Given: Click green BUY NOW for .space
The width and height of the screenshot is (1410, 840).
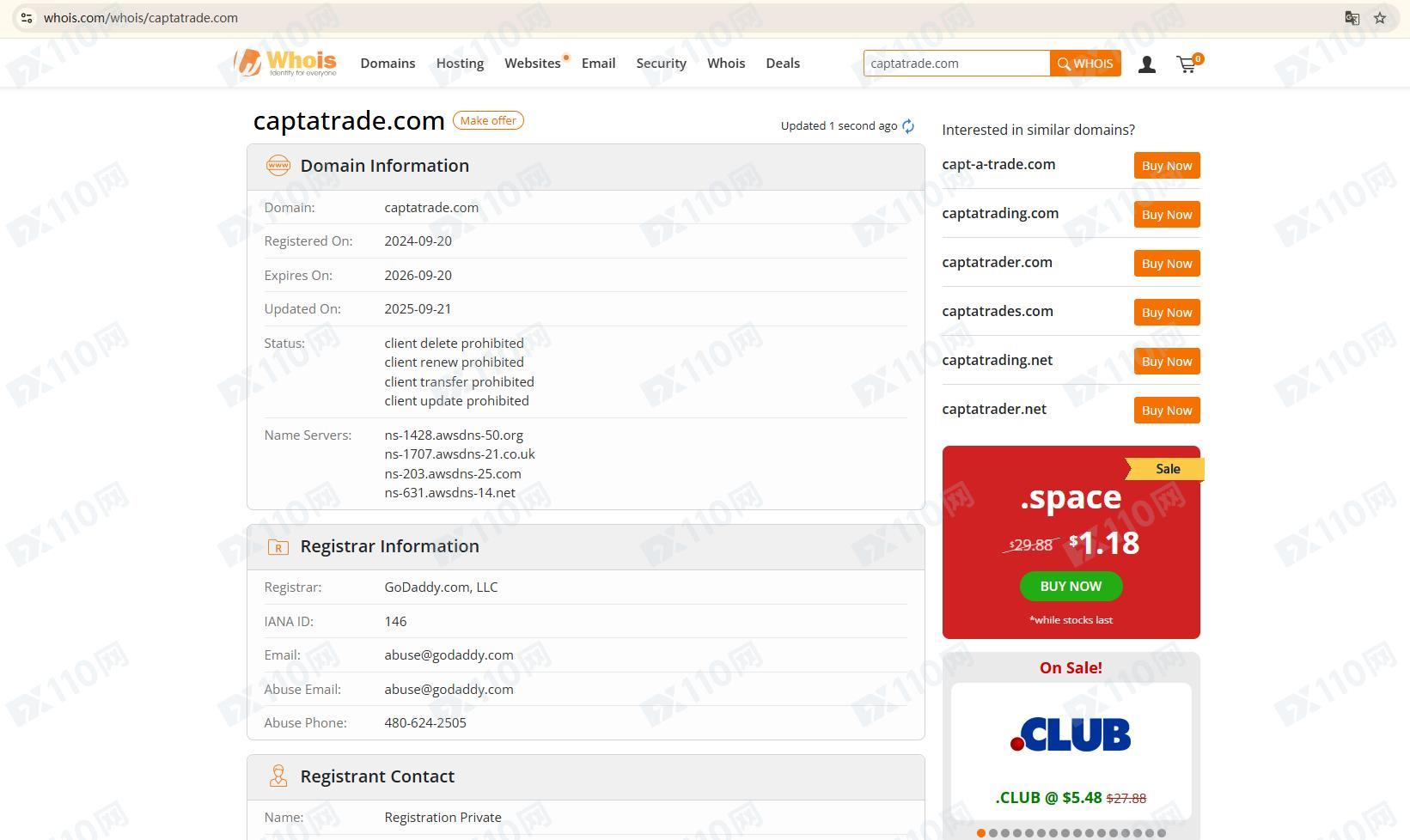Looking at the screenshot, I should 1071,587.
